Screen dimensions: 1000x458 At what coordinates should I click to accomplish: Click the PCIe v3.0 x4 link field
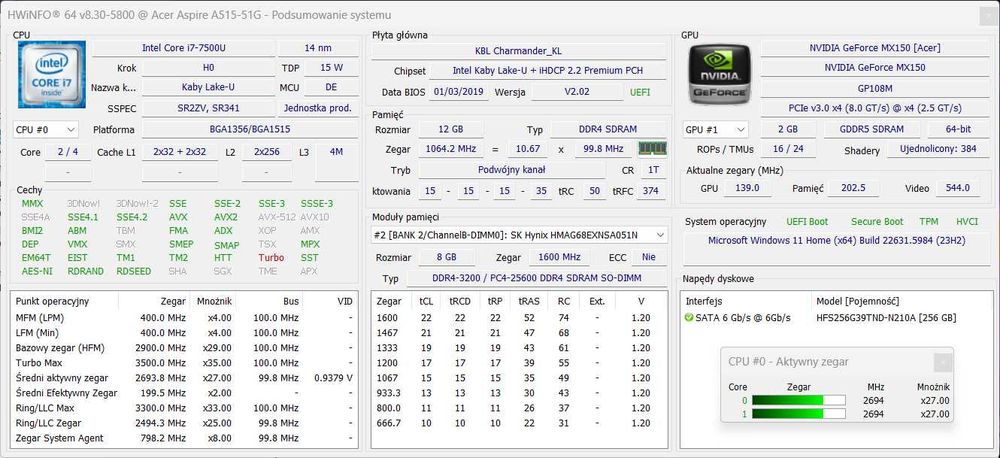pyautogui.click(x=874, y=108)
